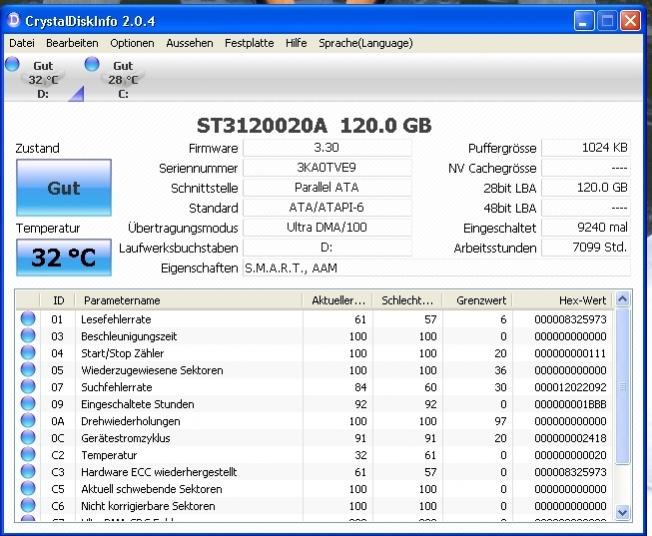652x536 pixels.
Task: Click hex value 000012022092
Action: coord(570,387)
